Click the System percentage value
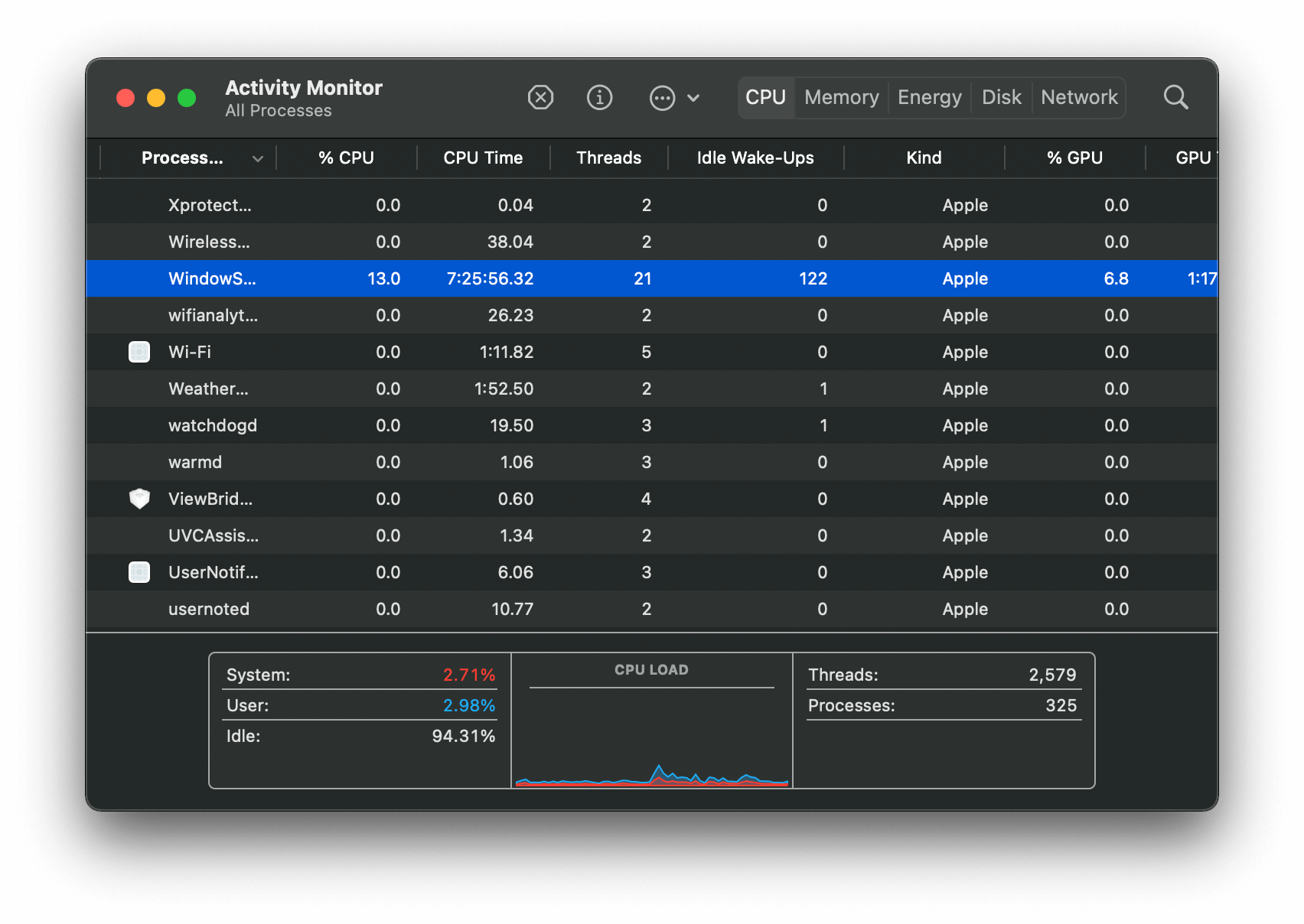This screenshot has width=1304, height=924. coord(469,674)
